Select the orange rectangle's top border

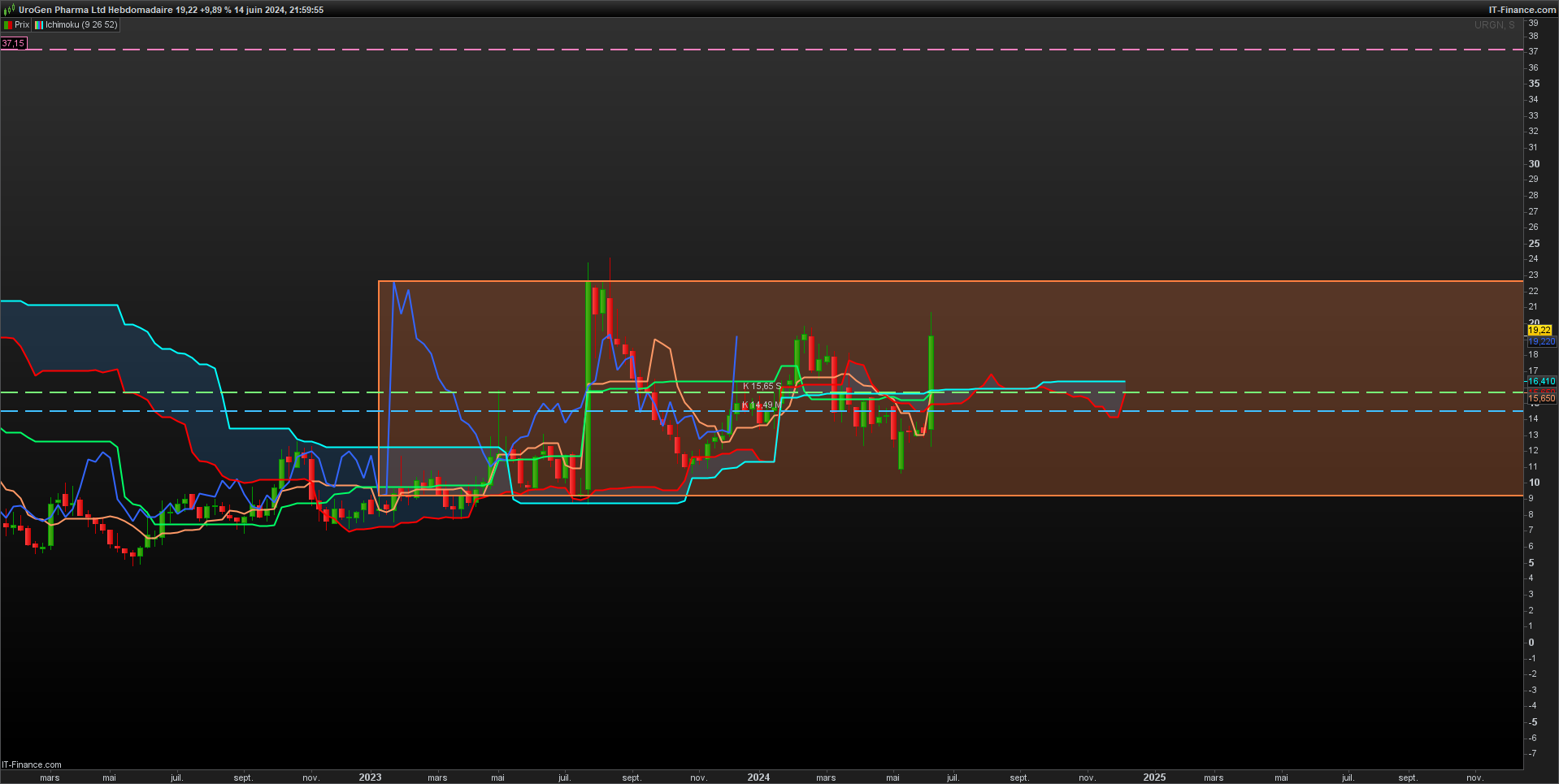[x=950, y=281]
